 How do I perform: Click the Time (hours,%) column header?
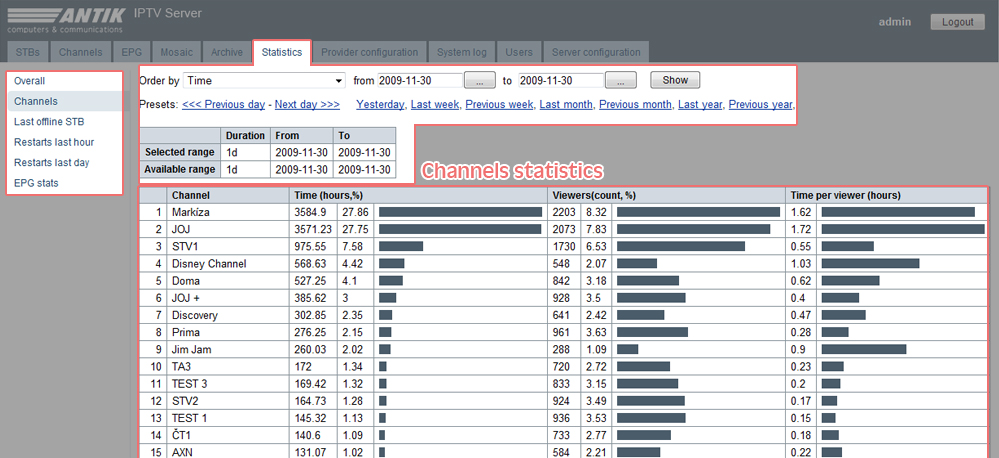pos(419,196)
